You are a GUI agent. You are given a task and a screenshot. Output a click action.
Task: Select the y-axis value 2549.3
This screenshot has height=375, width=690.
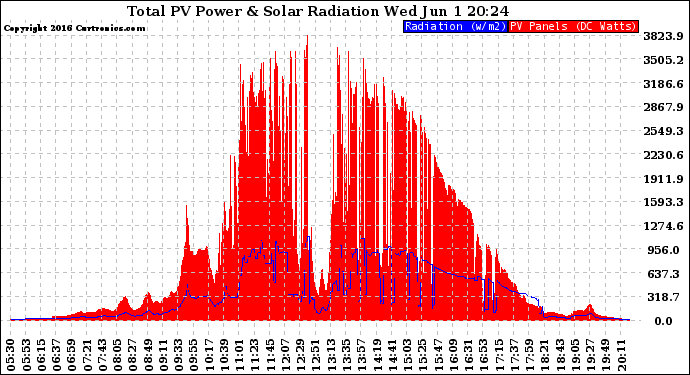click(663, 131)
